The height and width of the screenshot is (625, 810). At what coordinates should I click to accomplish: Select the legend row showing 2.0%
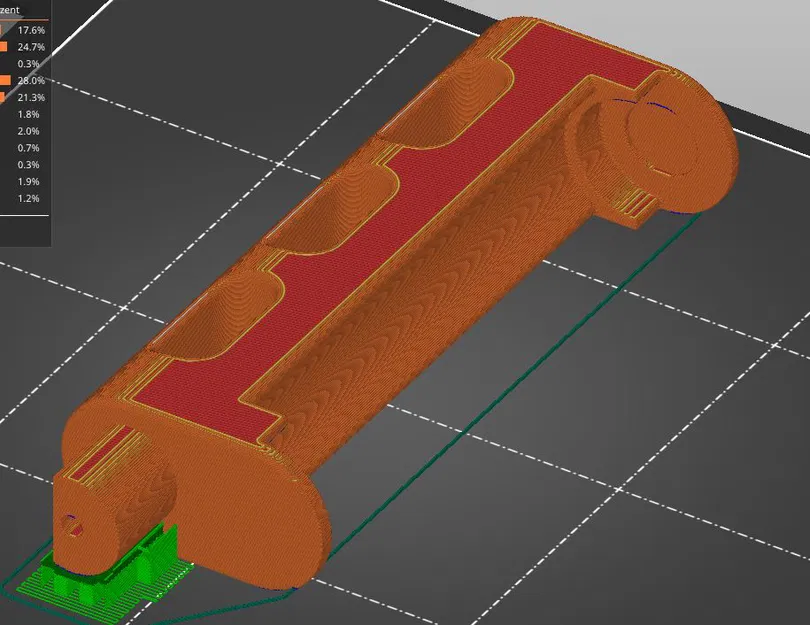(x=29, y=131)
